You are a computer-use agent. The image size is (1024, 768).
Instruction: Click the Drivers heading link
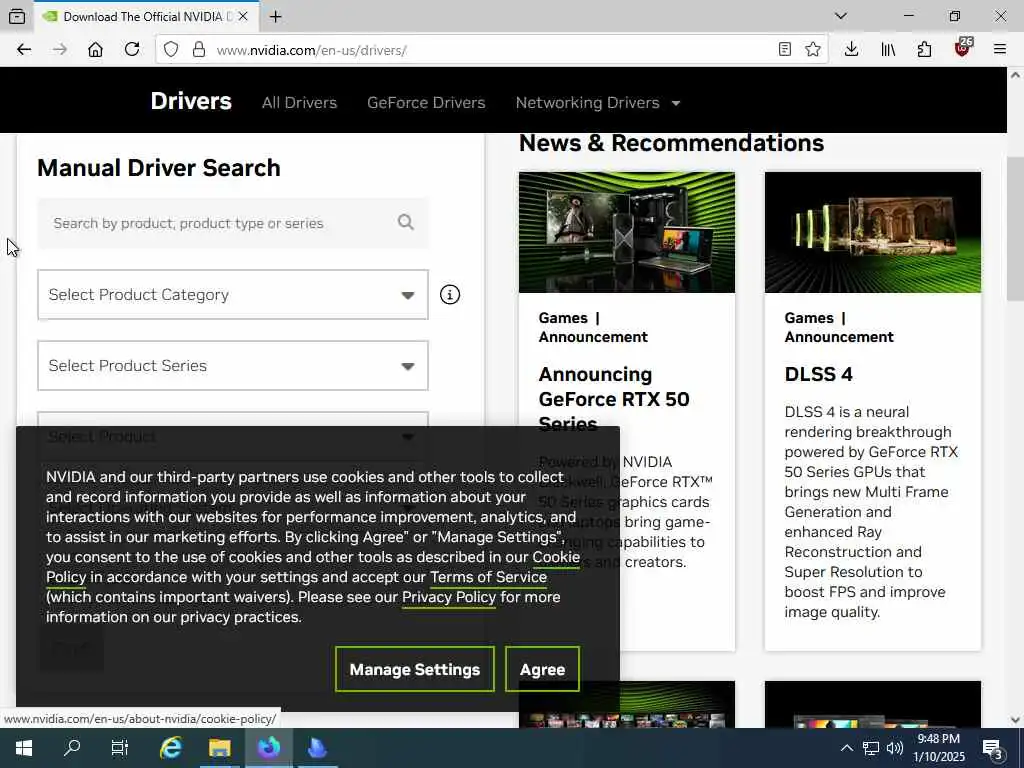(x=191, y=101)
